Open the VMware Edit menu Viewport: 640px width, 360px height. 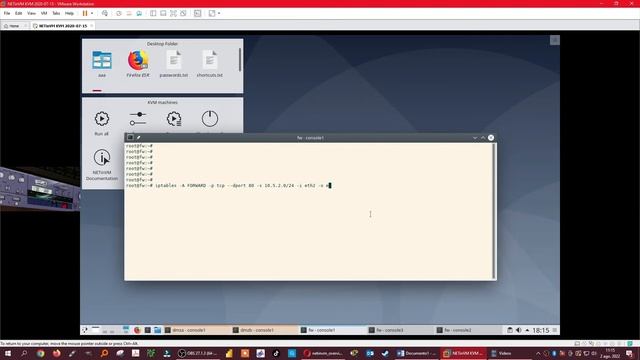pos(19,13)
